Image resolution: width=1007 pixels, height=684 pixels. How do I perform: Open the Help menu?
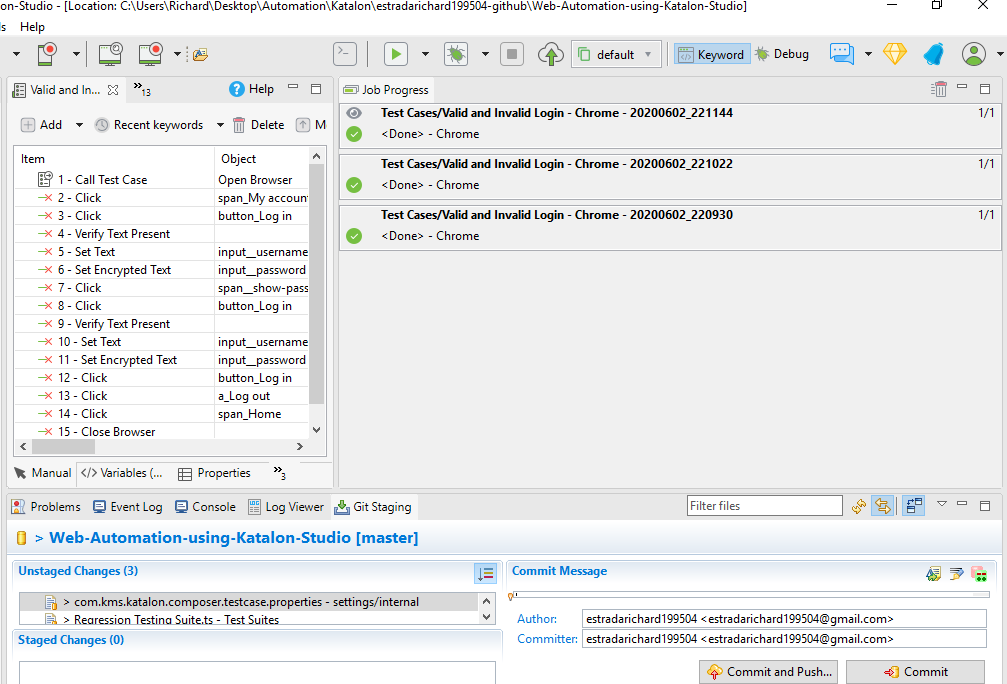tap(32, 27)
